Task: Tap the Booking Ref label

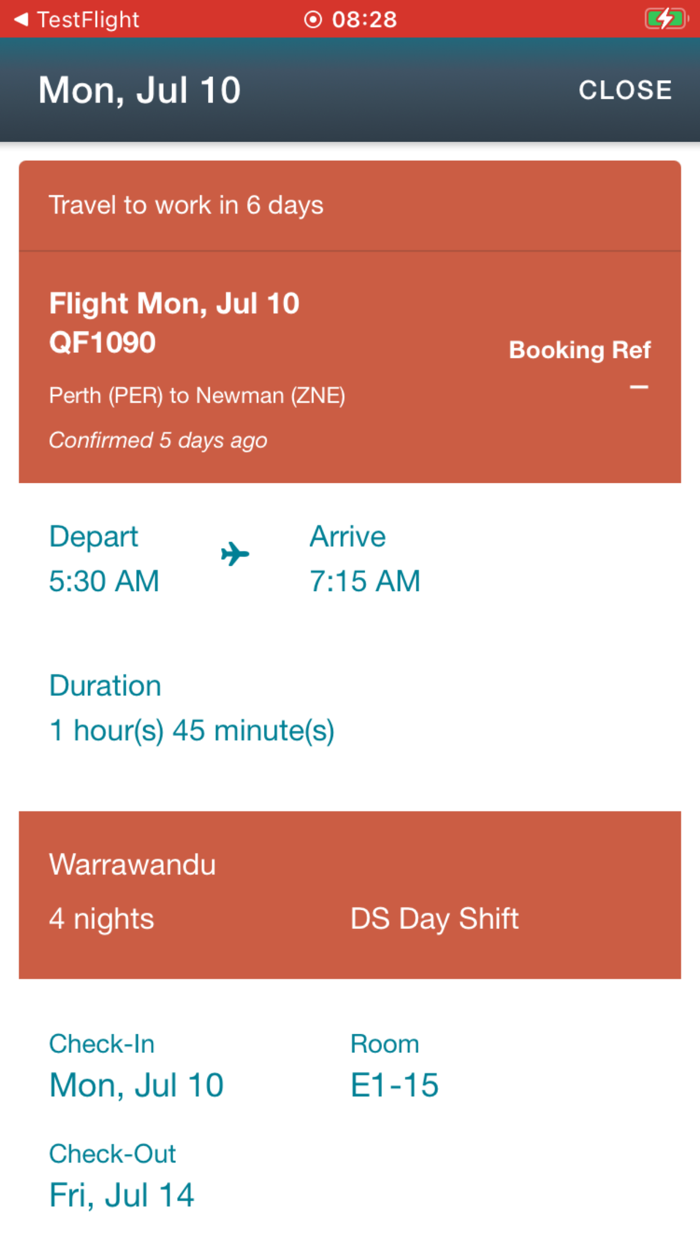Action: click(579, 350)
